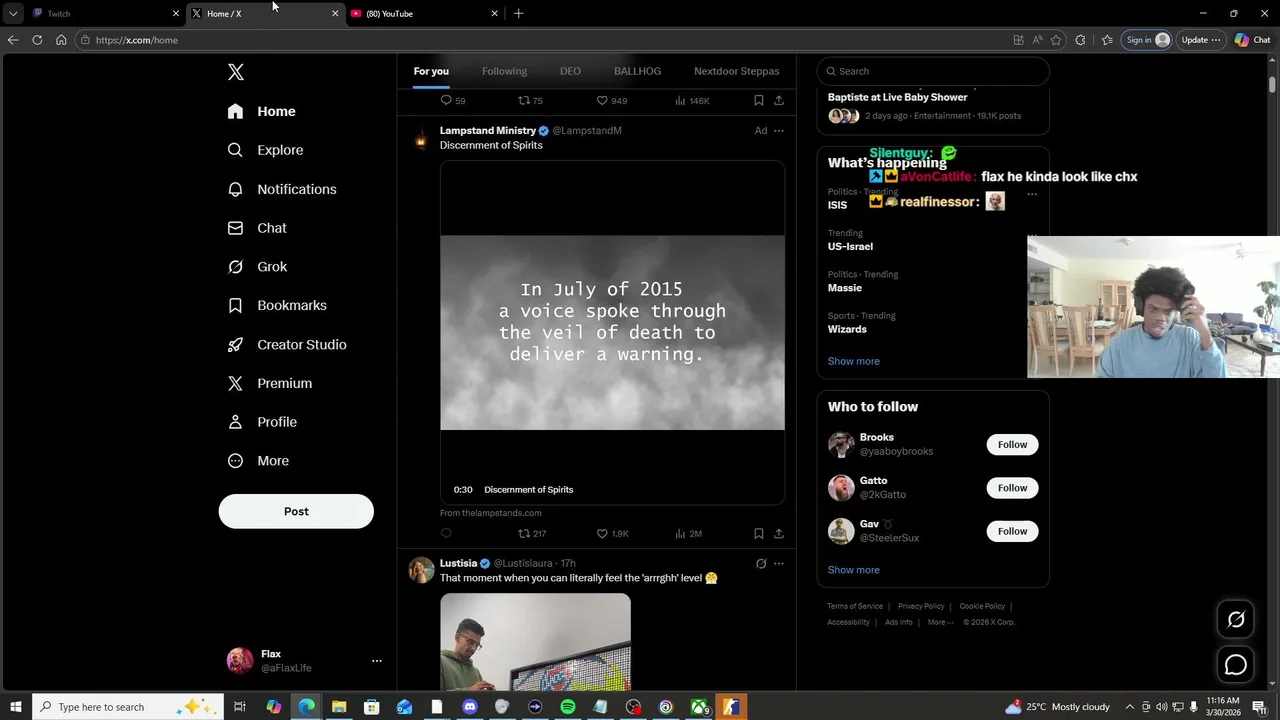The image size is (1280, 720).
Task: Open Lustisia post image
Action: tap(535, 642)
